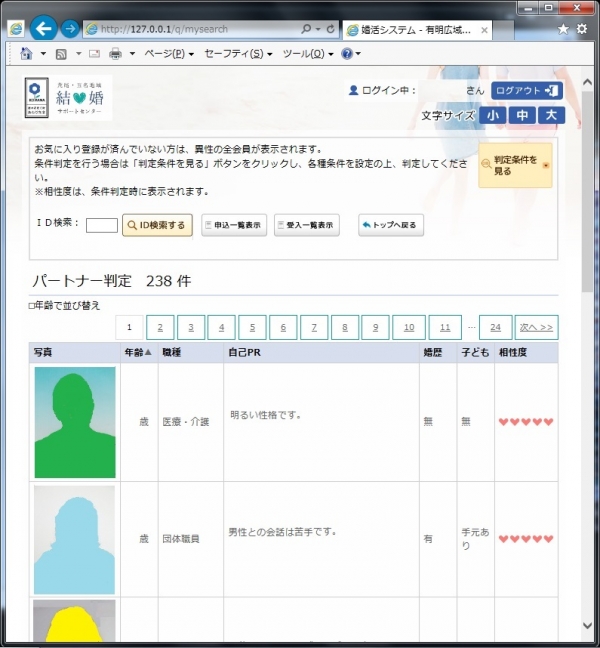The image size is (600, 648).
Task: Click the home icon in the command bar
Action: [27, 53]
